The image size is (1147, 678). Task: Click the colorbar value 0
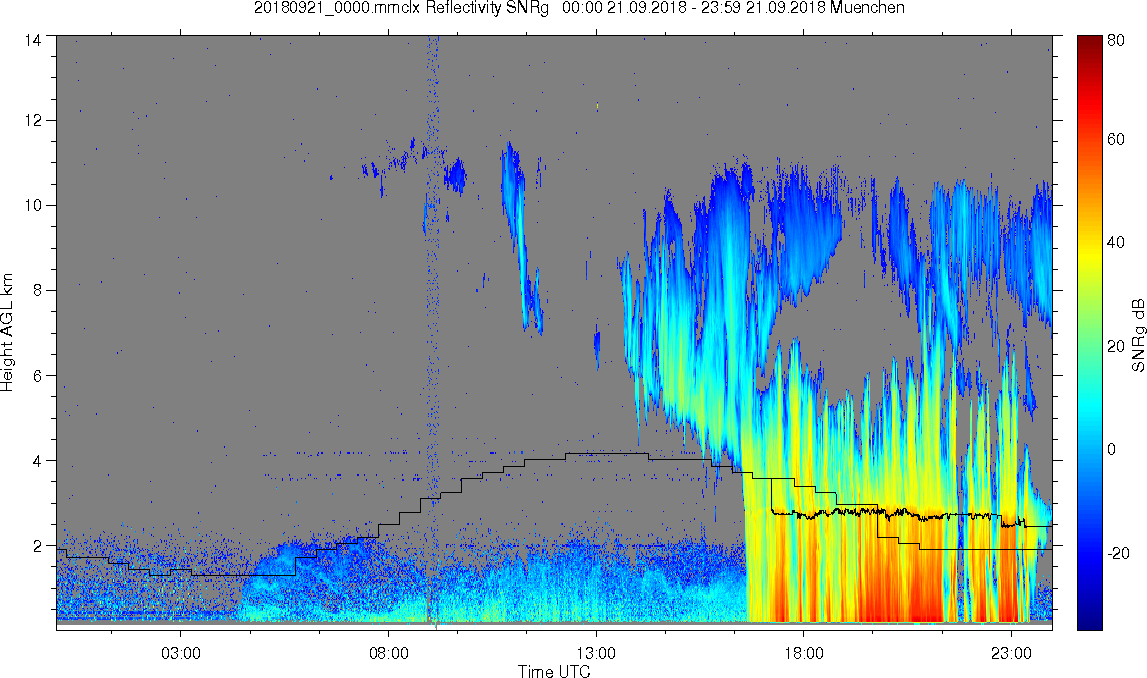tap(1112, 449)
